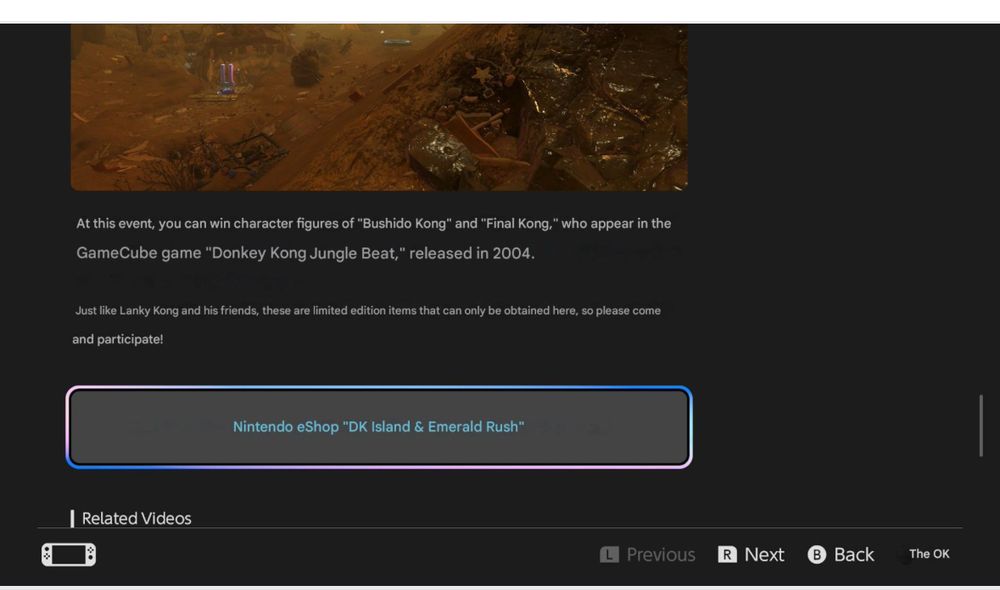Click the game screenshot image at the top

[379, 107]
